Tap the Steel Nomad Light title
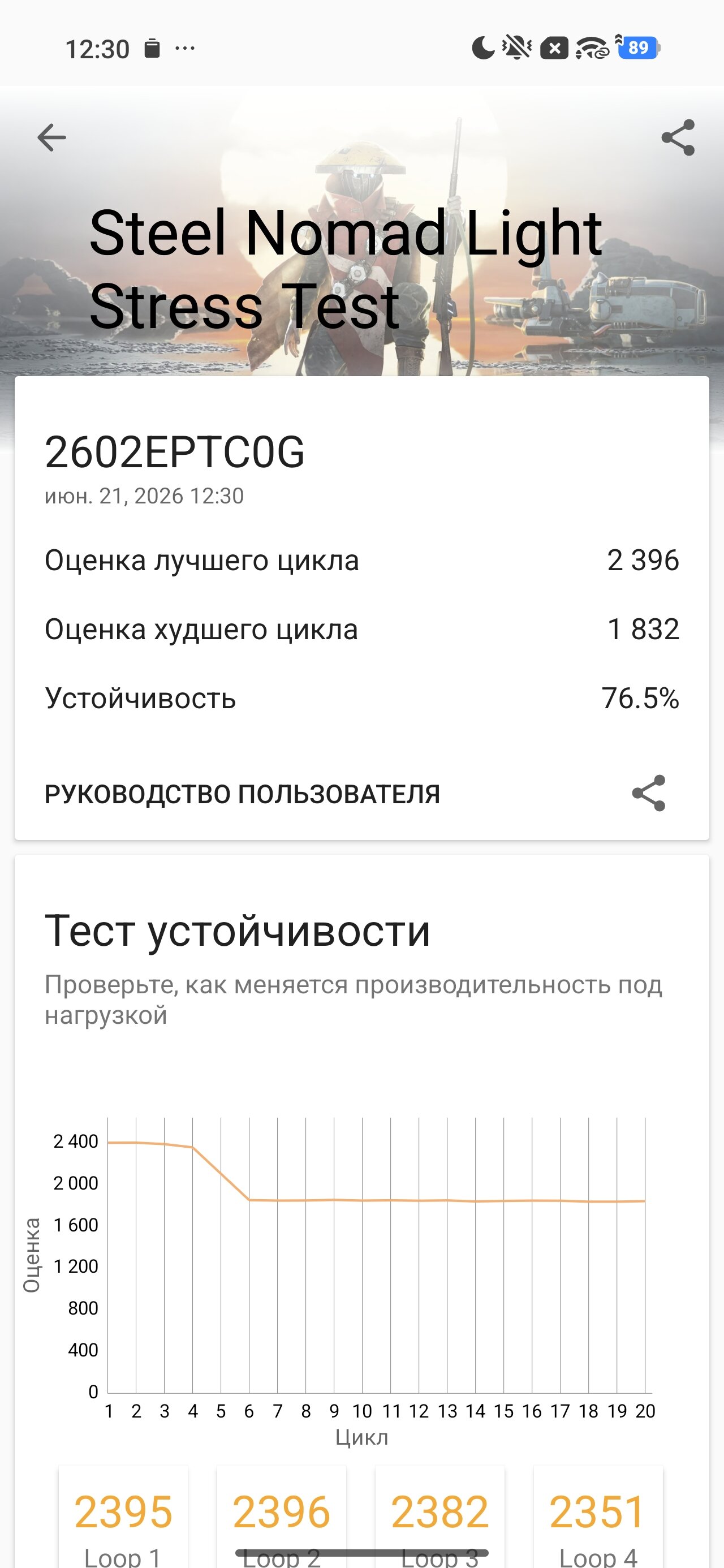Screen dimensions: 724x1568 346,233
